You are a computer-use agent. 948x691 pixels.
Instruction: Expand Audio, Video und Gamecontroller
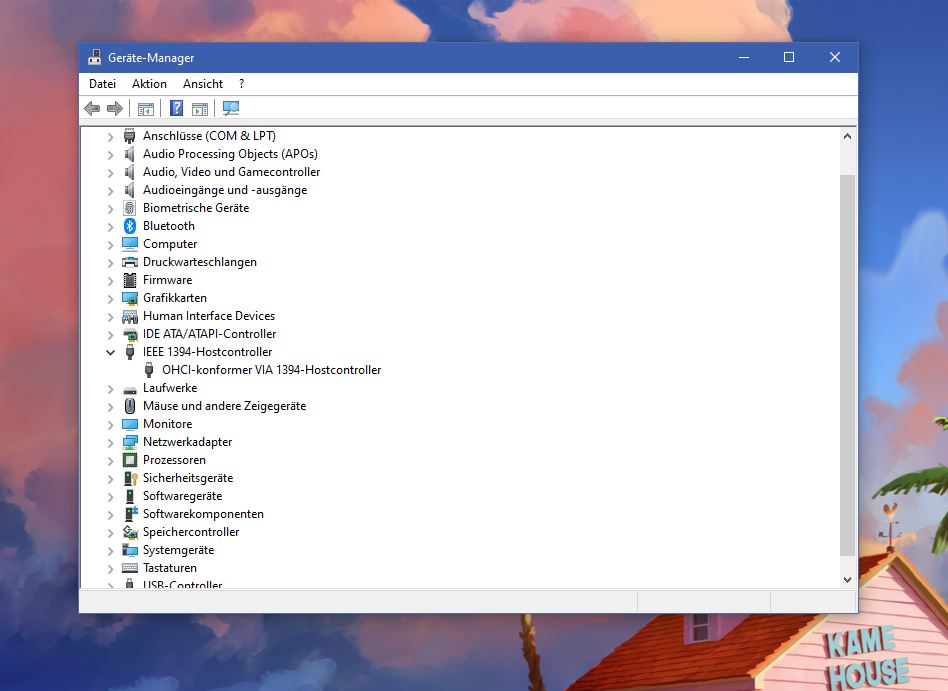click(110, 173)
